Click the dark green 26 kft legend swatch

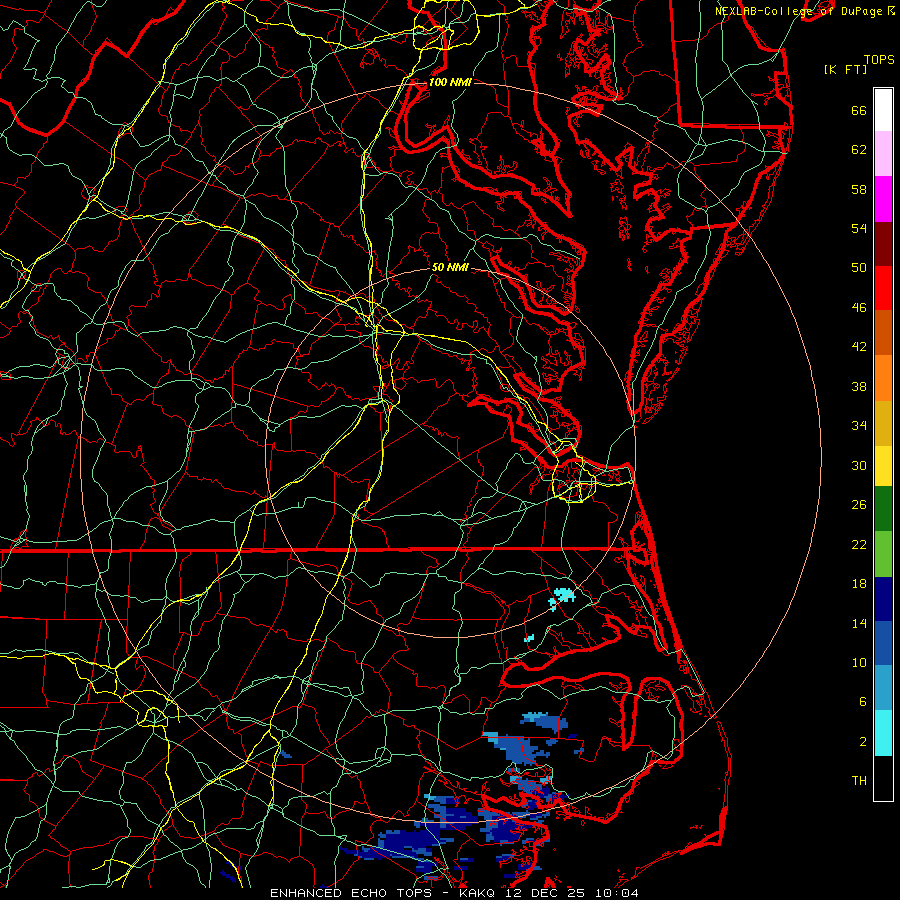click(x=883, y=509)
